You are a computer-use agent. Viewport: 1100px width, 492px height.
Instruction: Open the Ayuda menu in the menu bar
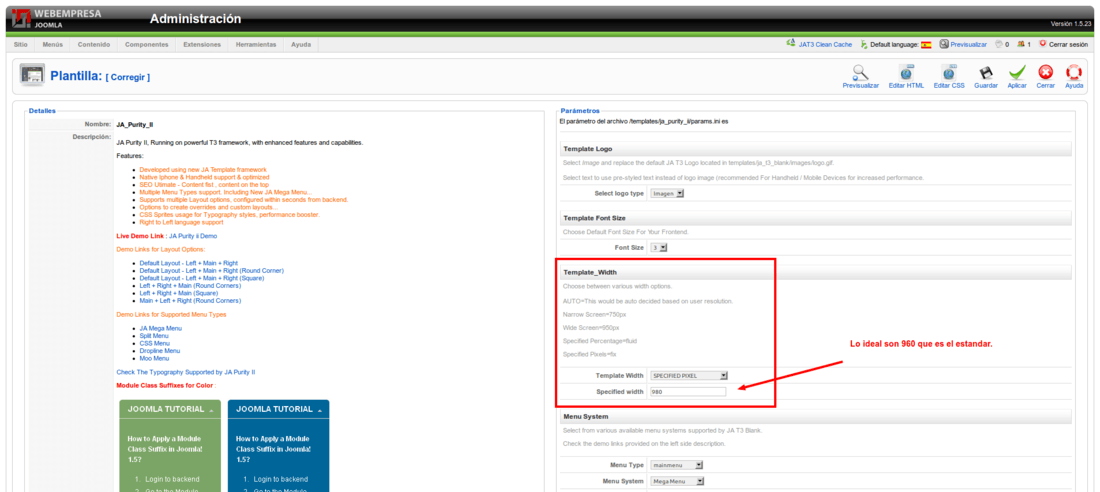coord(301,44)
